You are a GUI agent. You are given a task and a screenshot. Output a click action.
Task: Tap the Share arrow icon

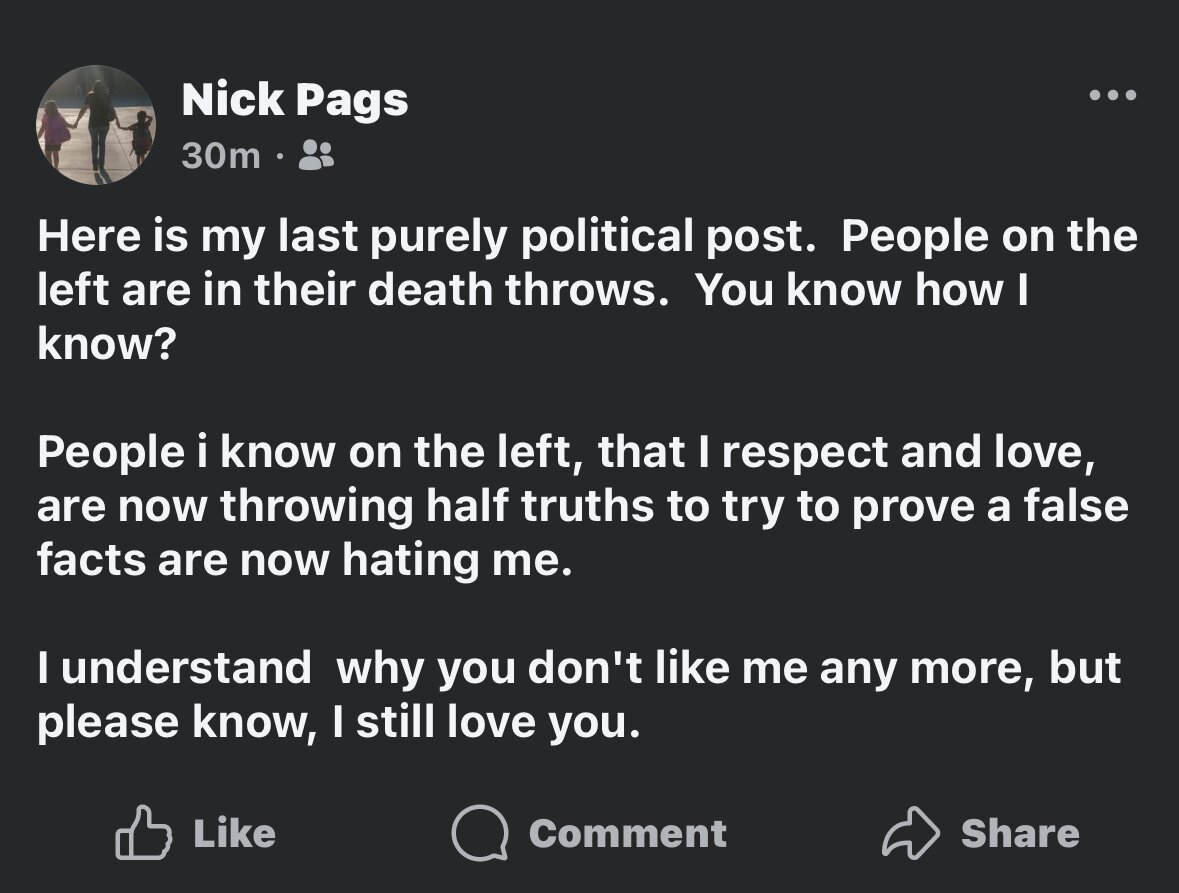(x=910, y=833)
